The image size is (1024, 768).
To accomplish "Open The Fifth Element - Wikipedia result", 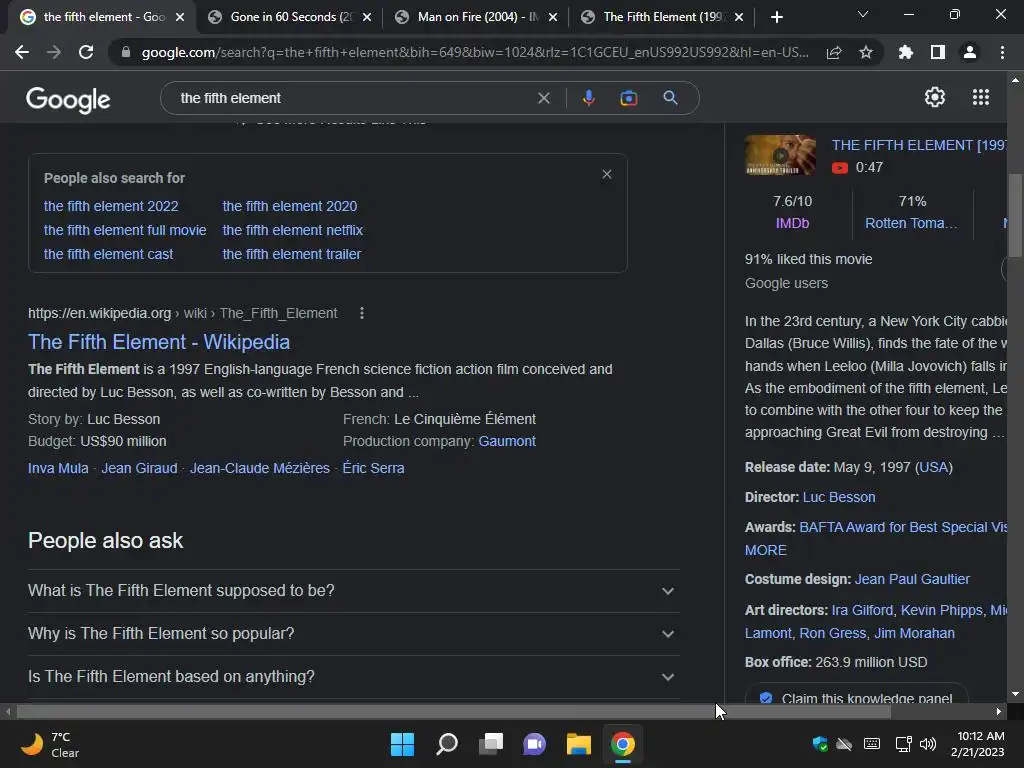I will pos(159,342).
